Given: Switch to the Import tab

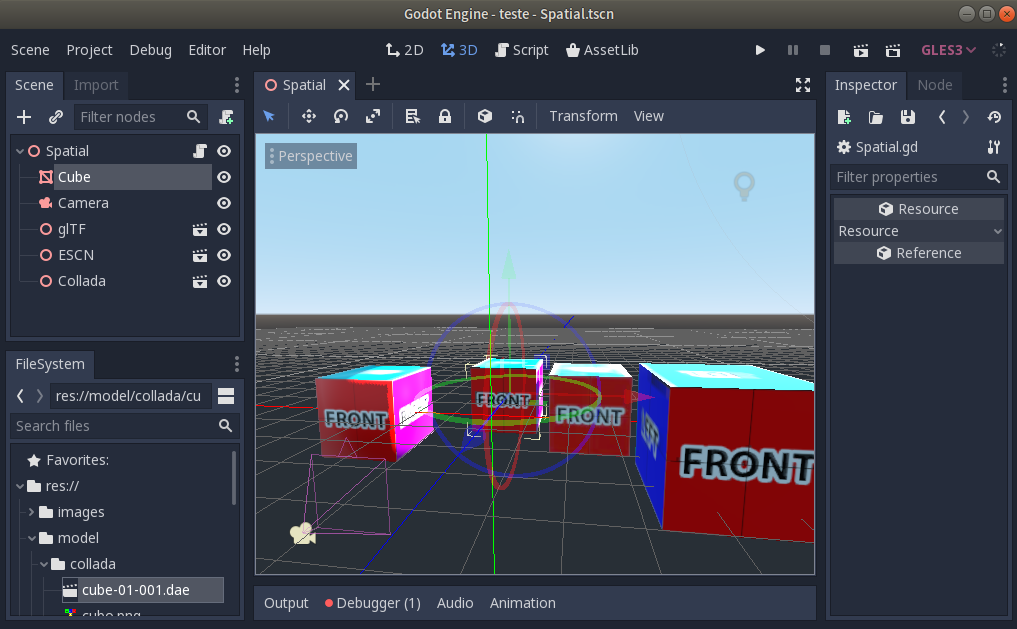Looking at the screenshot, I should tap(96, 85).
